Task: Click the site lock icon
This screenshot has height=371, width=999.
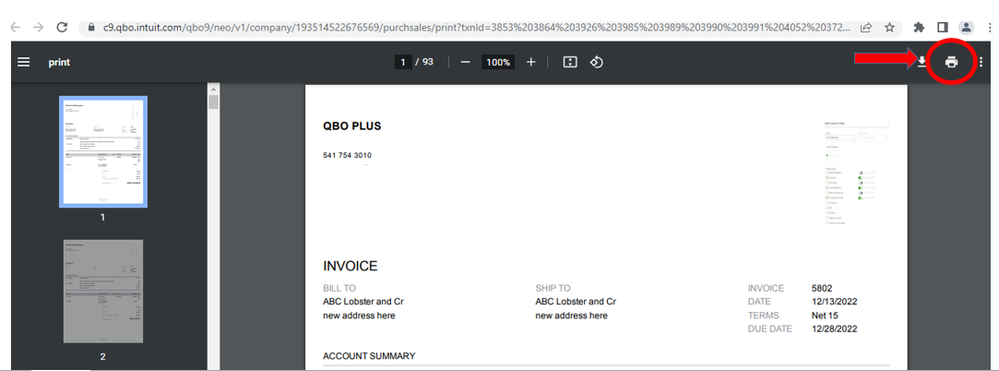Action: coord(92,27)
